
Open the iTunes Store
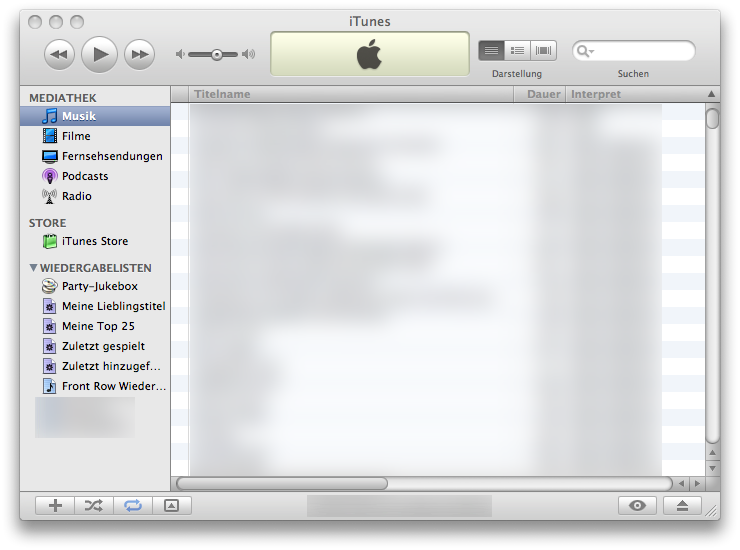pos(95,241)
